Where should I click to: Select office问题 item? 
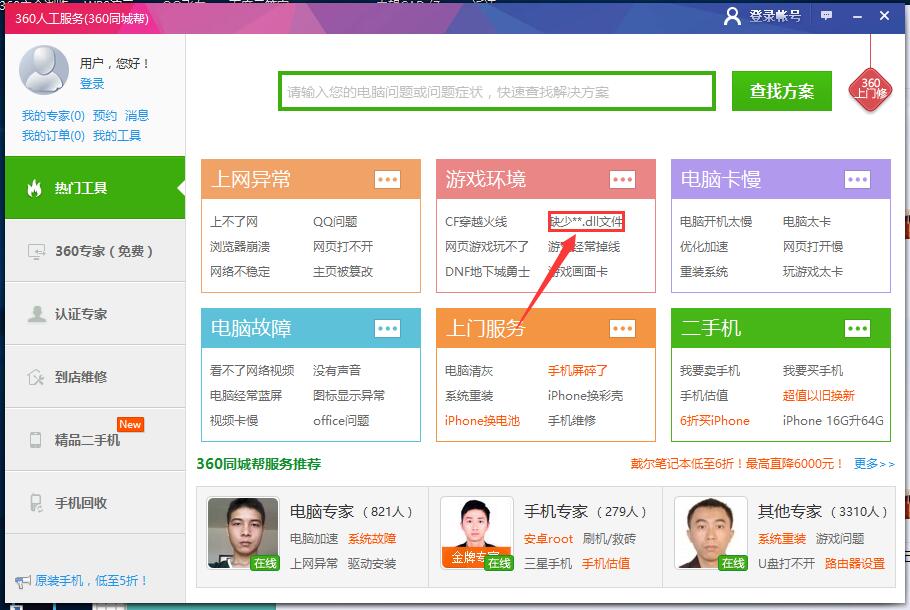click(341, 420)
